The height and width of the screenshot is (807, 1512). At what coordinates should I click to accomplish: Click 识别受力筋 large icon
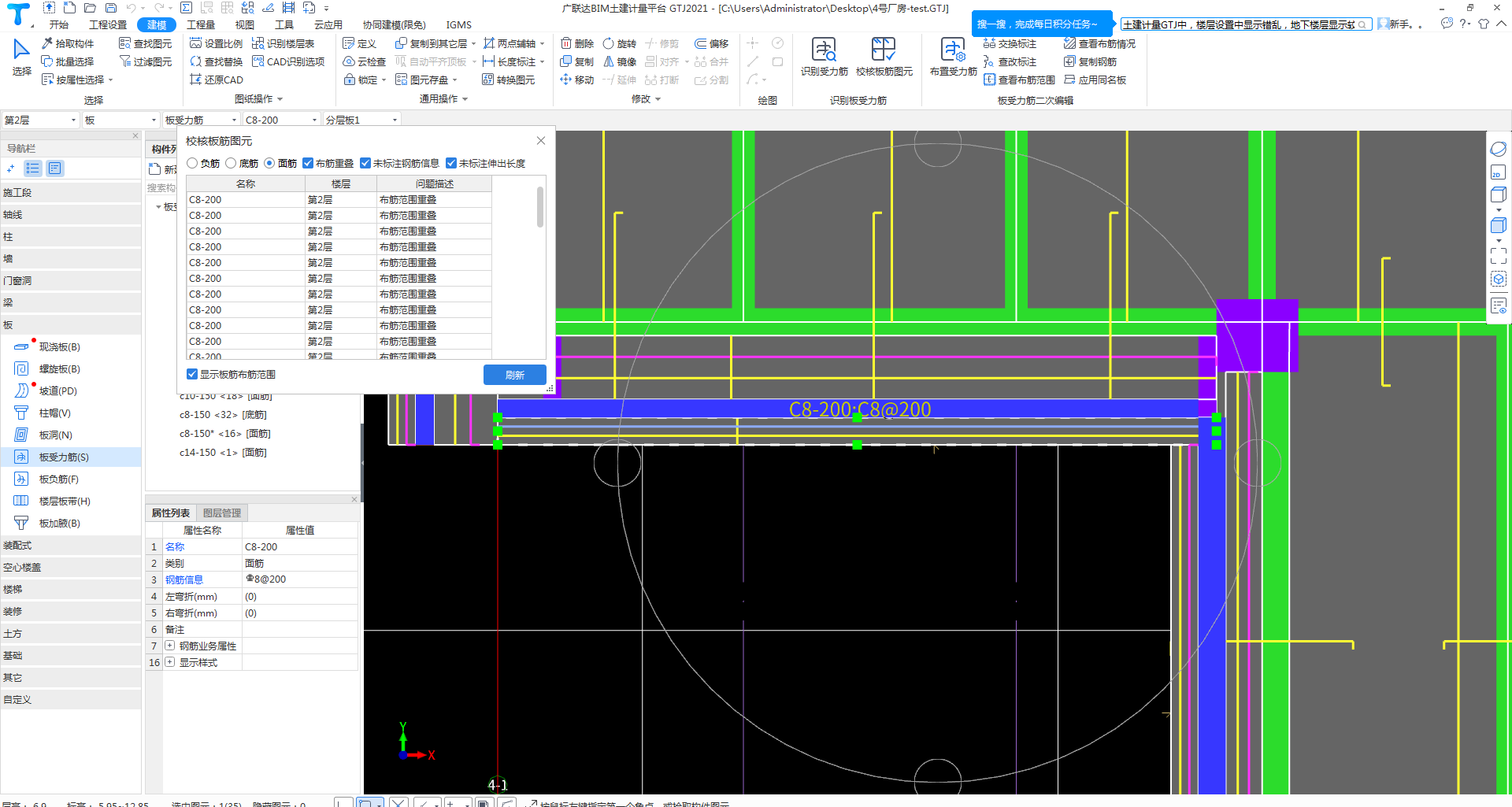(x=825, y=50)
